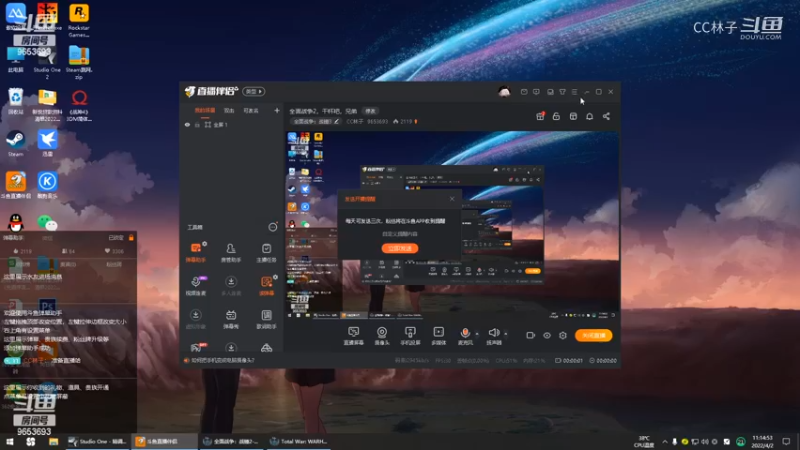The image size is (800, 450).
Task: Mute the 扬声器 speaker
Action: (494, 336)
